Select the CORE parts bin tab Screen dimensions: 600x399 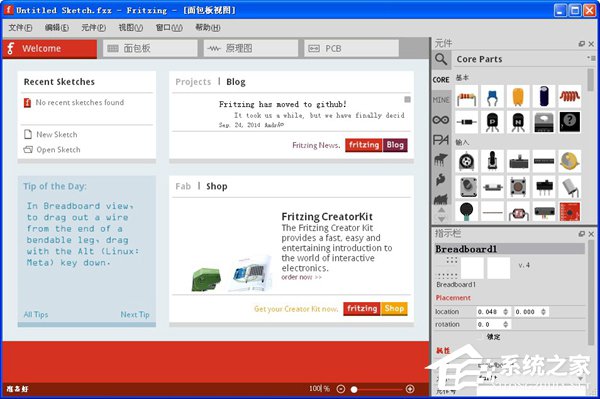[441, 80]
